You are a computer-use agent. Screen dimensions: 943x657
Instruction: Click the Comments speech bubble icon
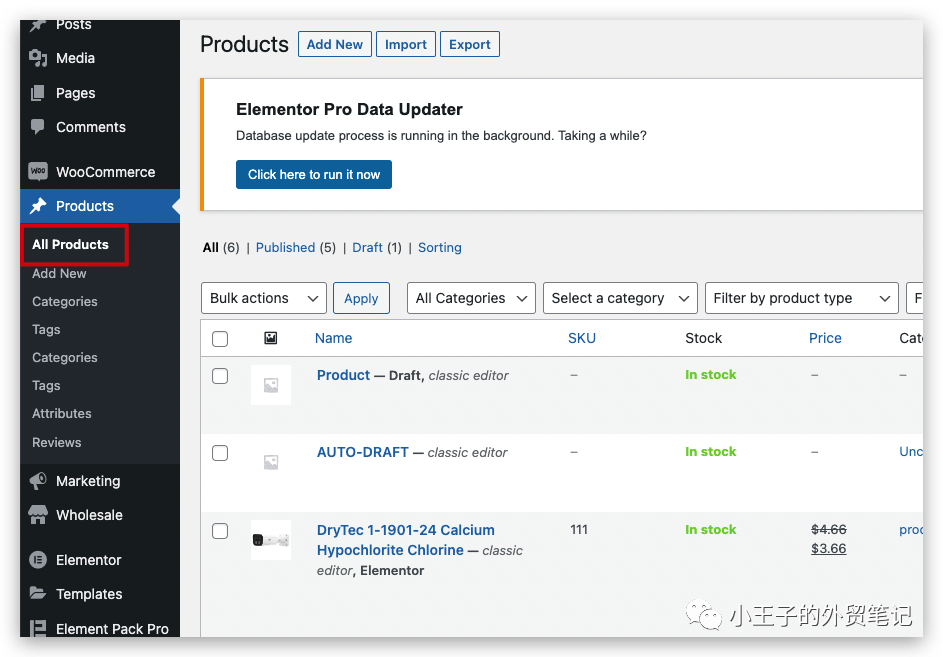(38, 126)
